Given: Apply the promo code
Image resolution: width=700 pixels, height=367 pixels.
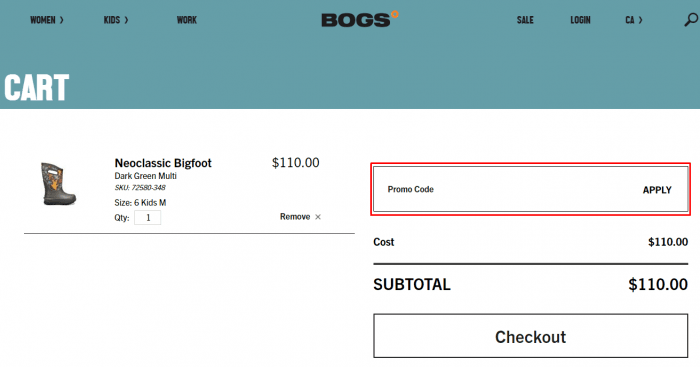Looking at the screenshot, I should (x=657, y=190).
